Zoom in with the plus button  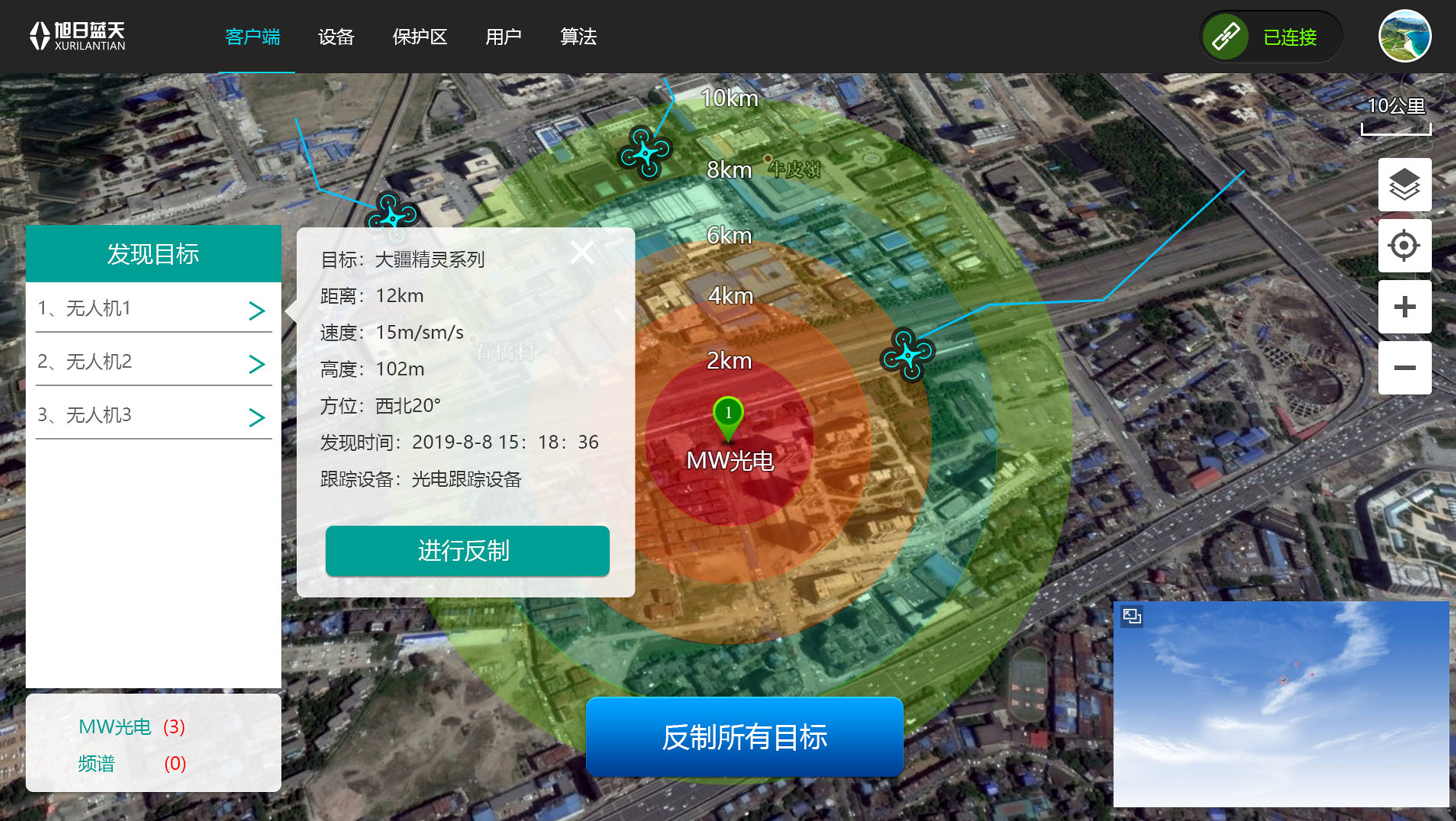[x=1404, y=307]
